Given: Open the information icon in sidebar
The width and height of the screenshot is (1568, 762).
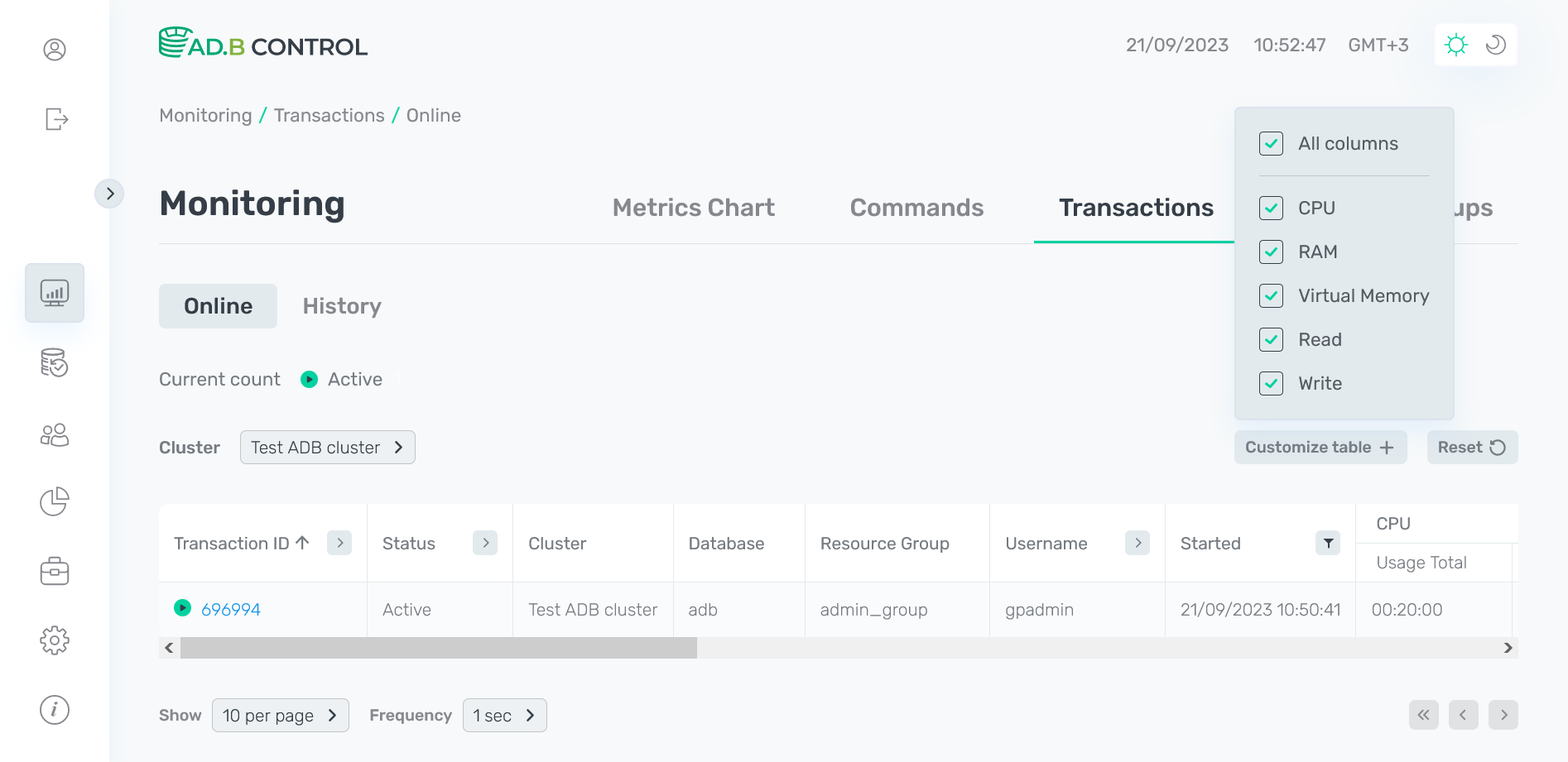Looking at the screenshot, I should [55, 710].
